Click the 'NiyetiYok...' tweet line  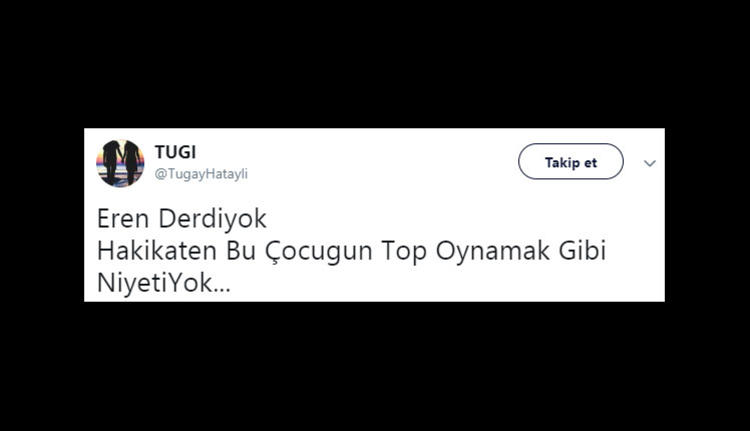(x=164, y=283)
